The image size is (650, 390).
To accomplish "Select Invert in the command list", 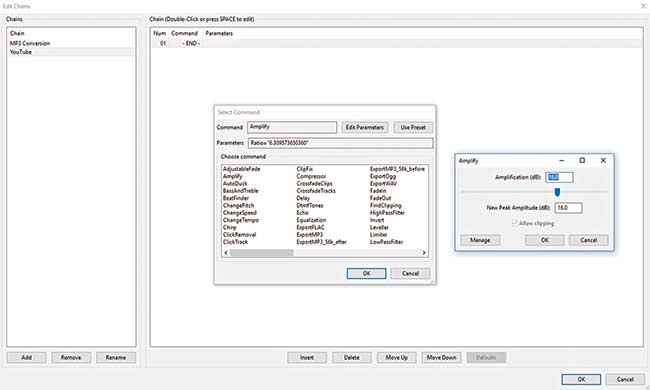I will [x=377, y=220].
